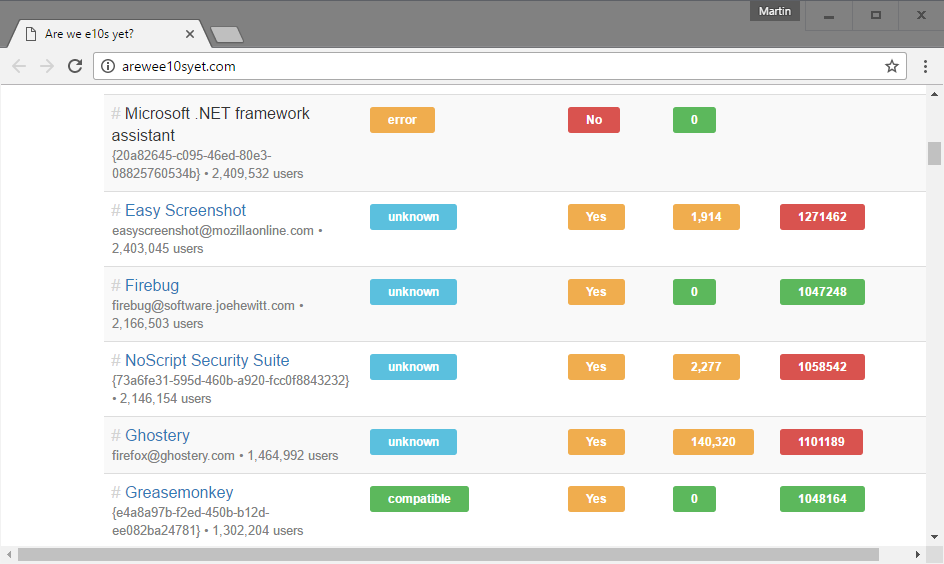Click 'unknown' badge in Ghostery row

pyautogui.click(x=413, y=442)
